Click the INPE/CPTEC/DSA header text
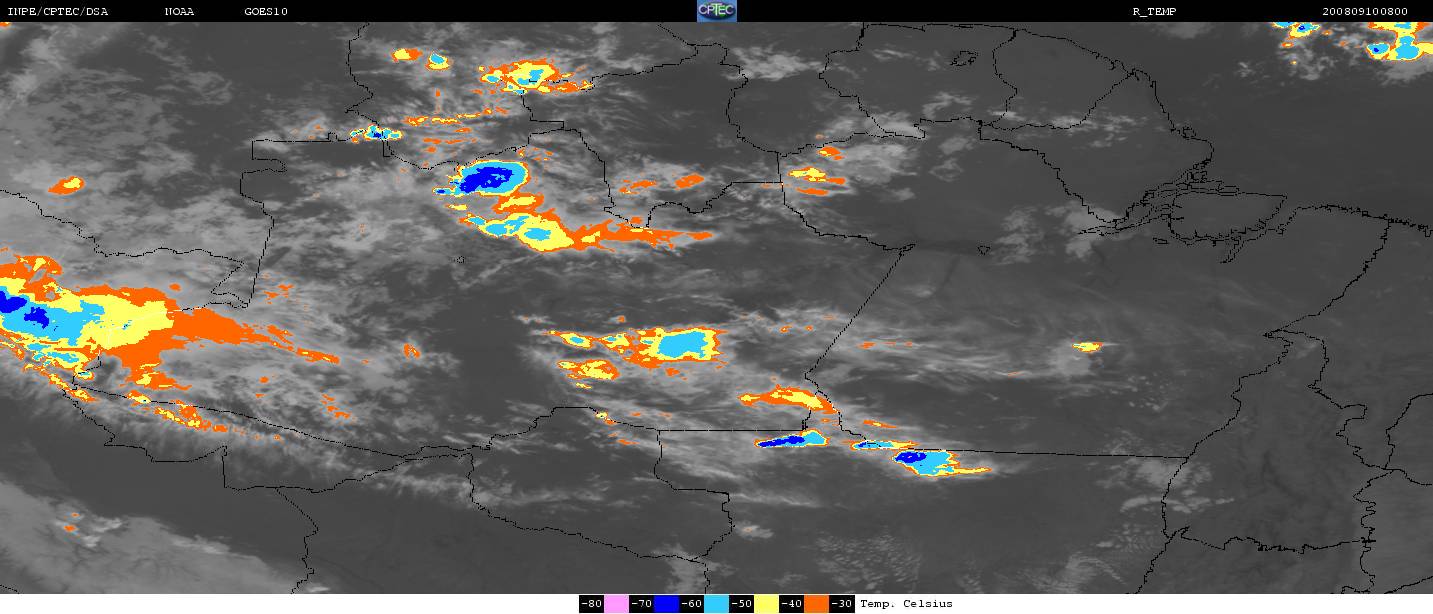The height and width of the screenshot is (614, 1433). pos(57,11)
